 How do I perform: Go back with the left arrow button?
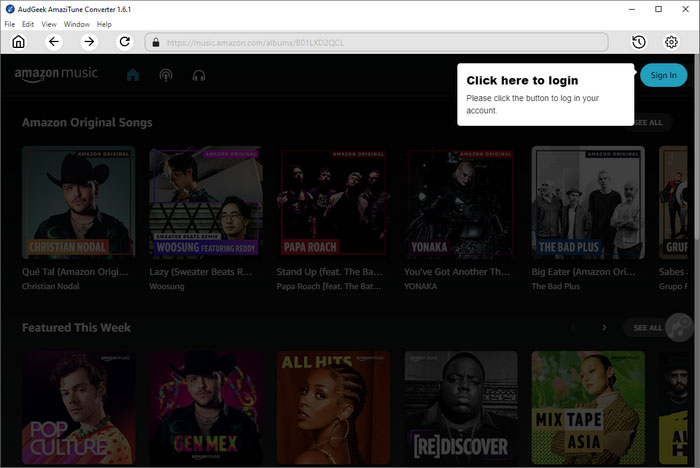point(54,42)
